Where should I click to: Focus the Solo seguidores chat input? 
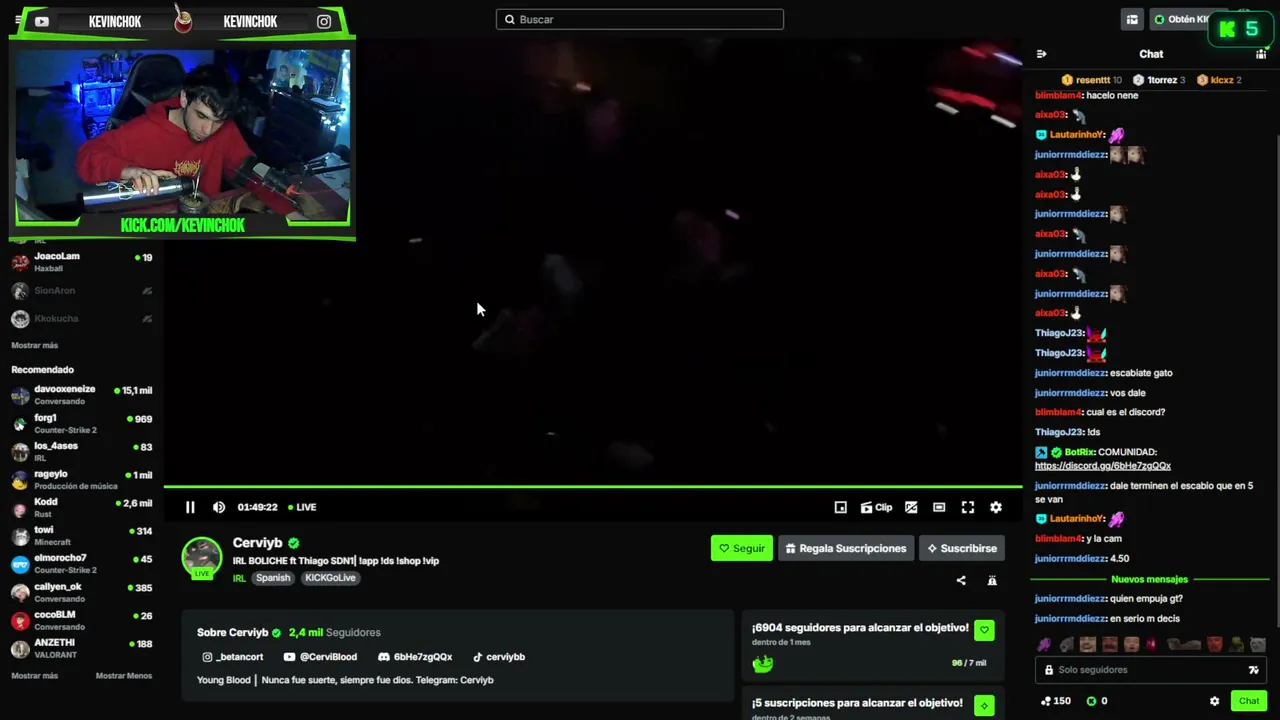coord(1151,670)
